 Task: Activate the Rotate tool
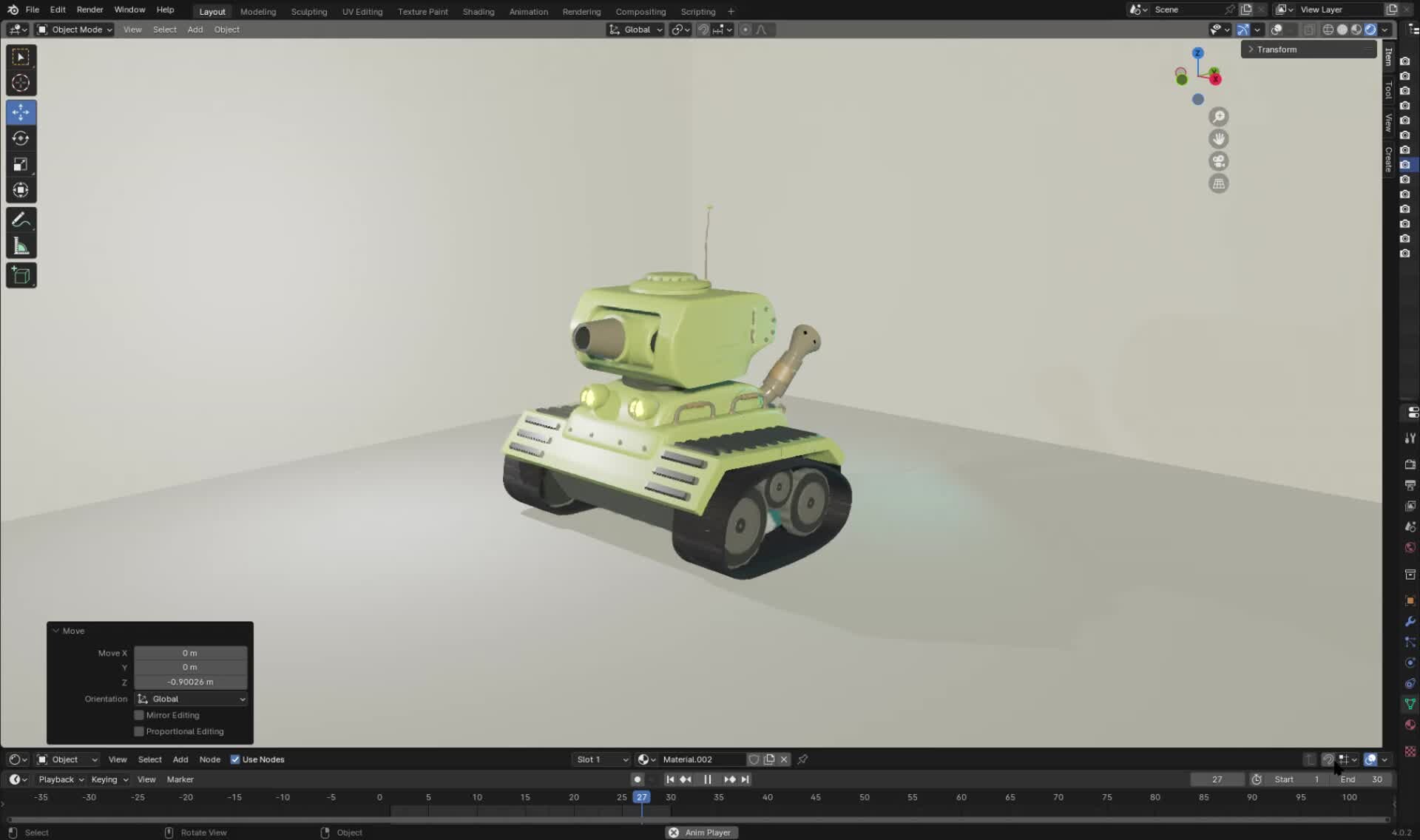tap(21, 138)
